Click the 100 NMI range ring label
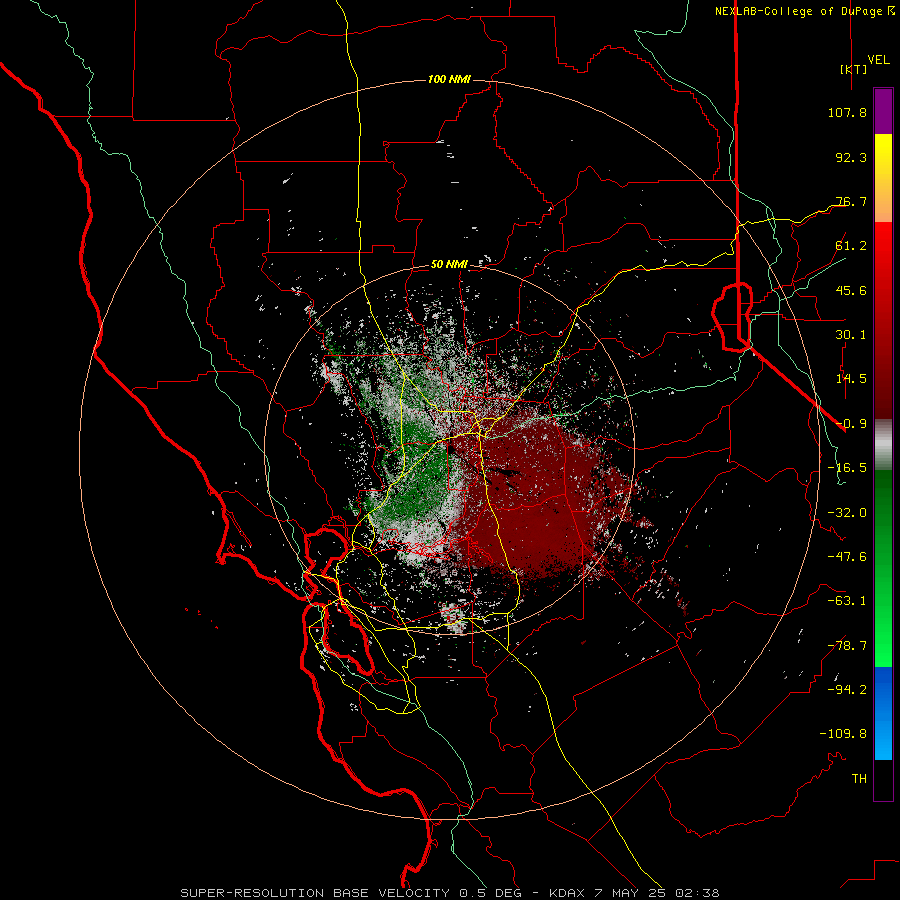This screenshot has height=900, width=900. coord(449,79)
